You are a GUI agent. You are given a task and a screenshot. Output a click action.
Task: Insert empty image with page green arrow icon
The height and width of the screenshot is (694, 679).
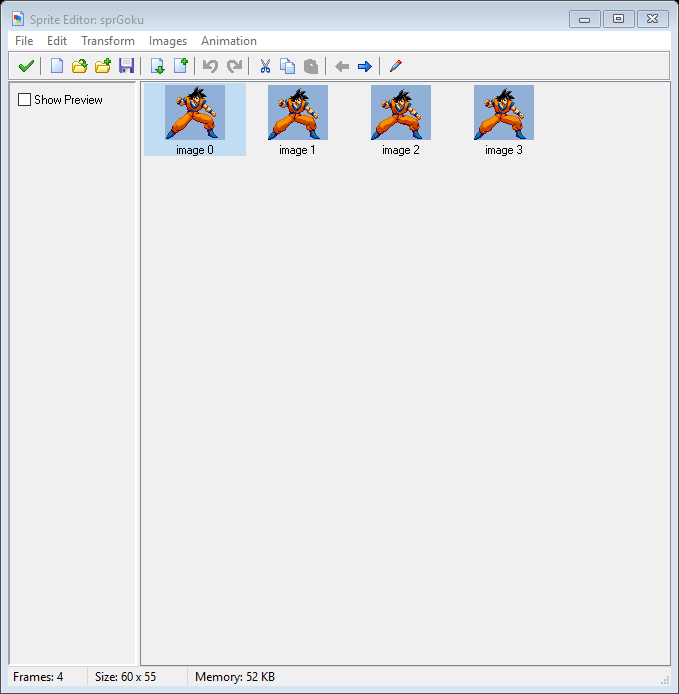158,66
